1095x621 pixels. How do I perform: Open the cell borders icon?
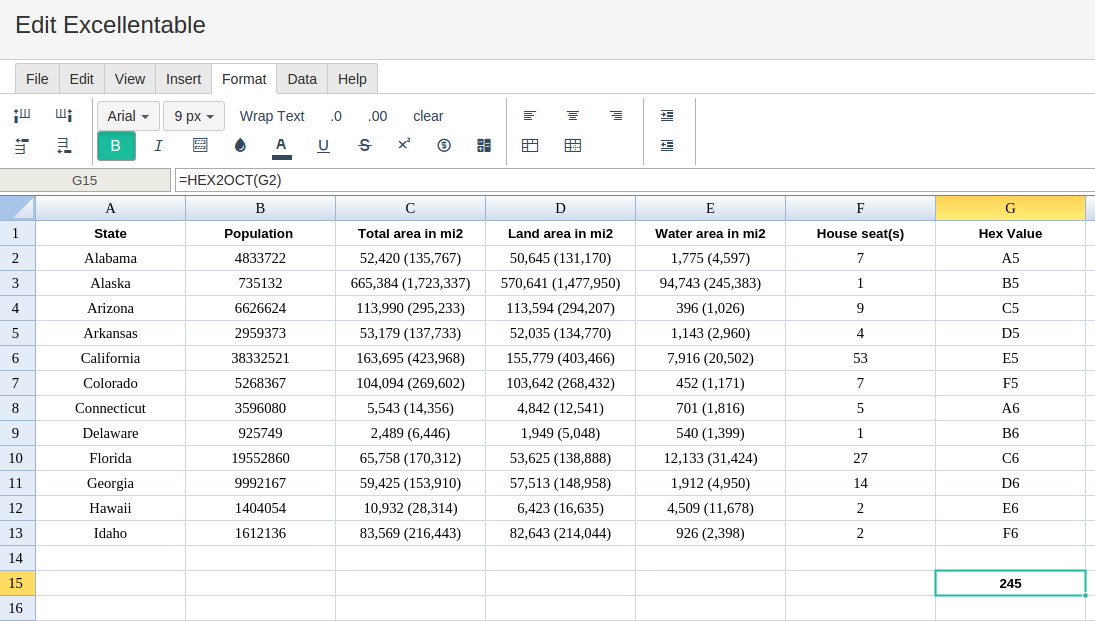click(200, 146)
